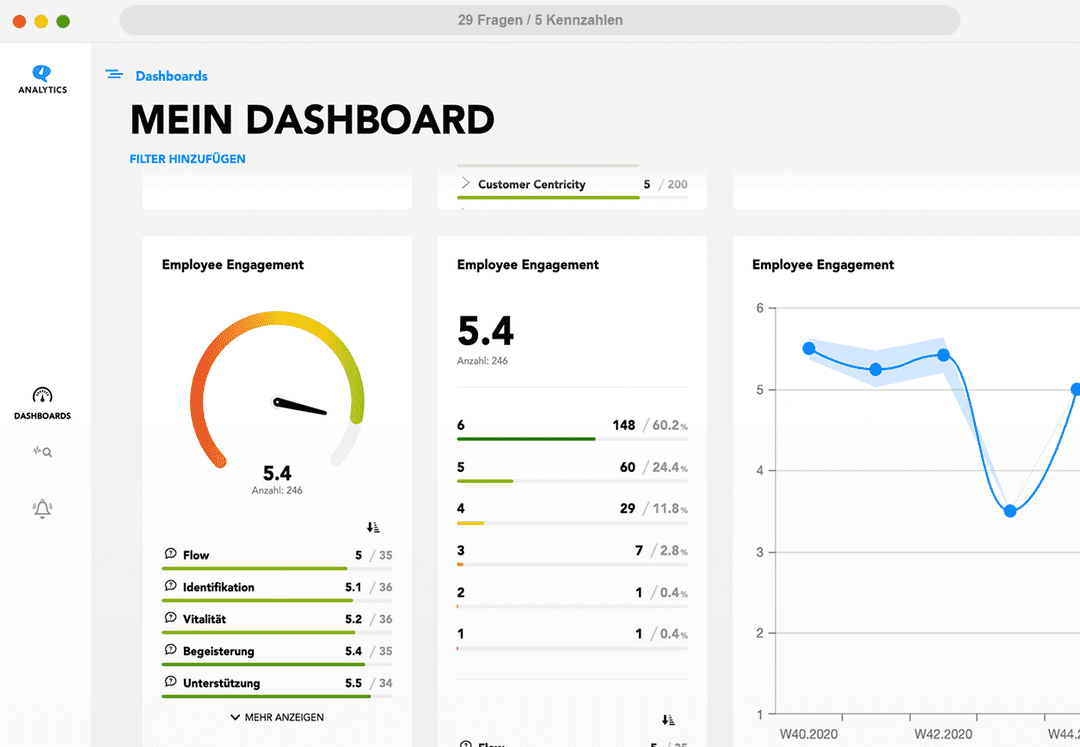
Task: Click the gauge needle in Employee Engagement
Action: pos(300,406)
